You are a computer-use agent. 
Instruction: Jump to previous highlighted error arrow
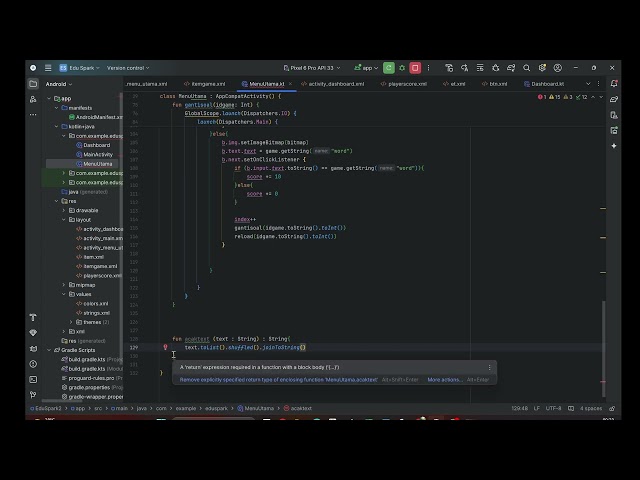pos(593,97)
